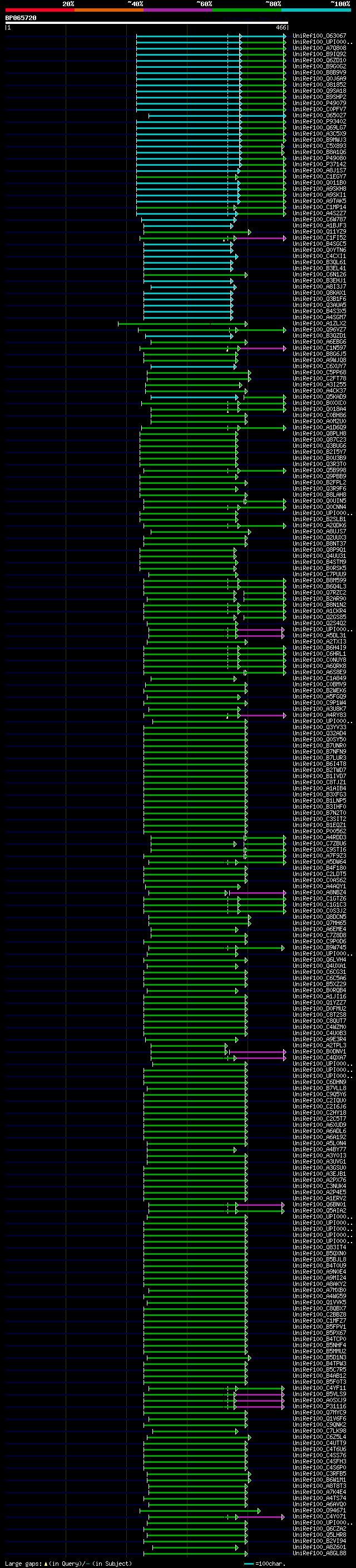Open hit UniRef100_B9IQ92
The width and height of the screenshot is (356, 1568).
319,54
